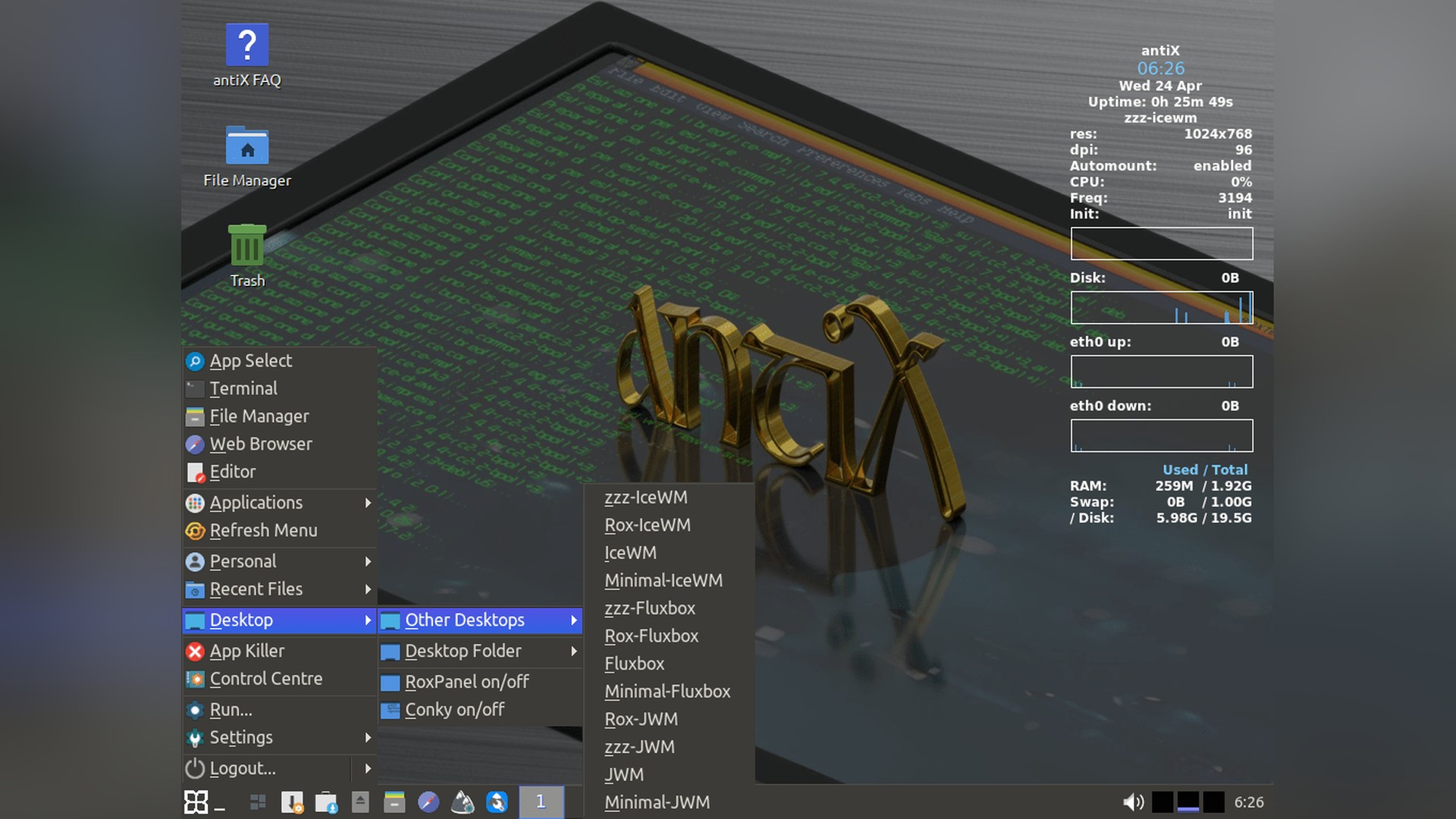Viewport: 1456px width, 819px height.
Task: Choose Minimal-IceWM desktop entry
Action: coord(664,581)
